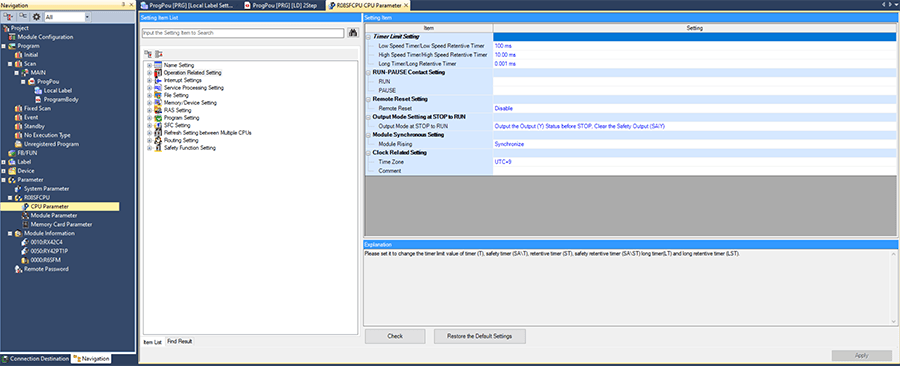Click the Check button
900x366 pixels.
pyautogui.click(x=395, y=336)
